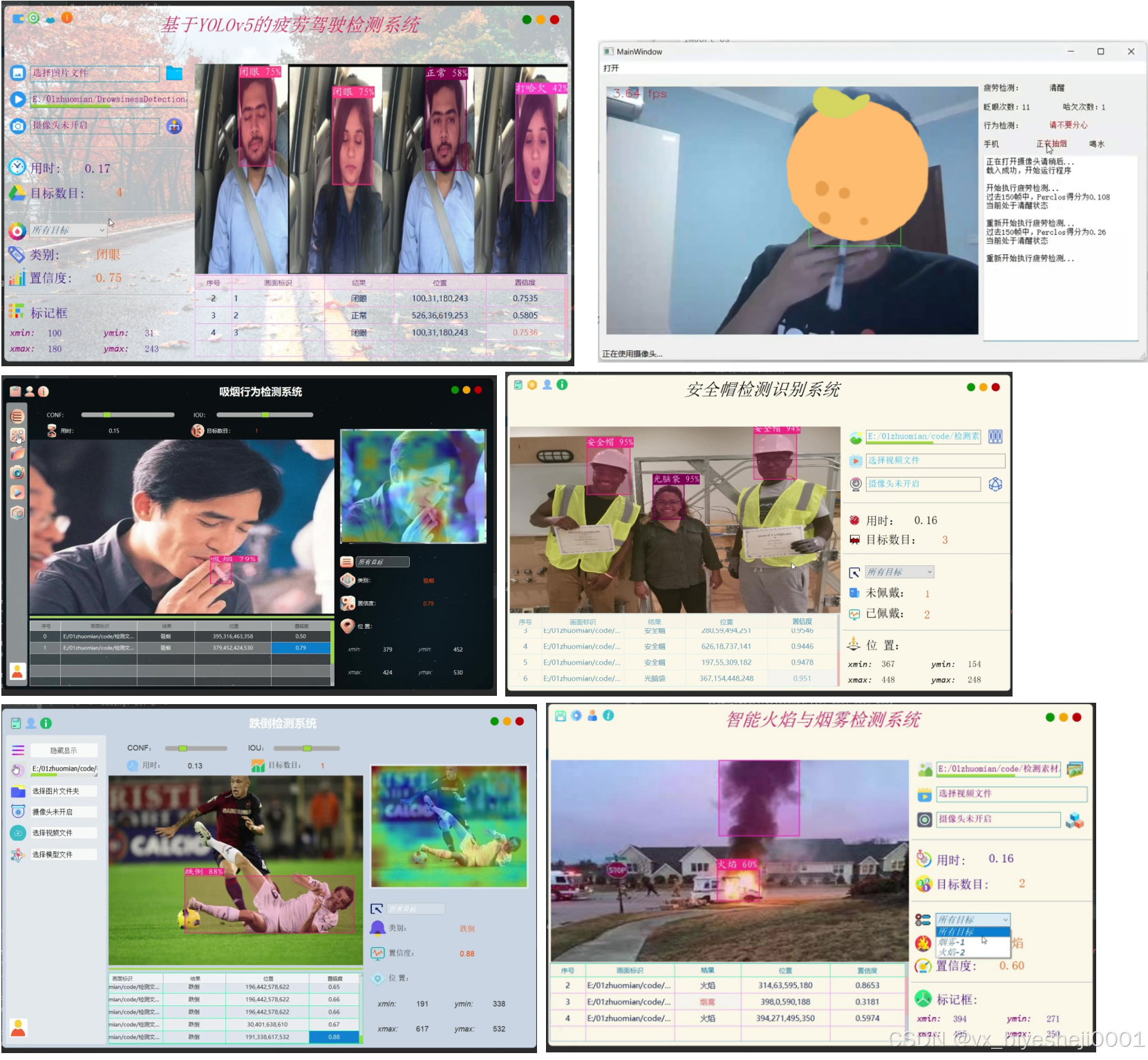
Task: Click 烟雾 result cell in fire results table
Action: (x=708, y=1002)
